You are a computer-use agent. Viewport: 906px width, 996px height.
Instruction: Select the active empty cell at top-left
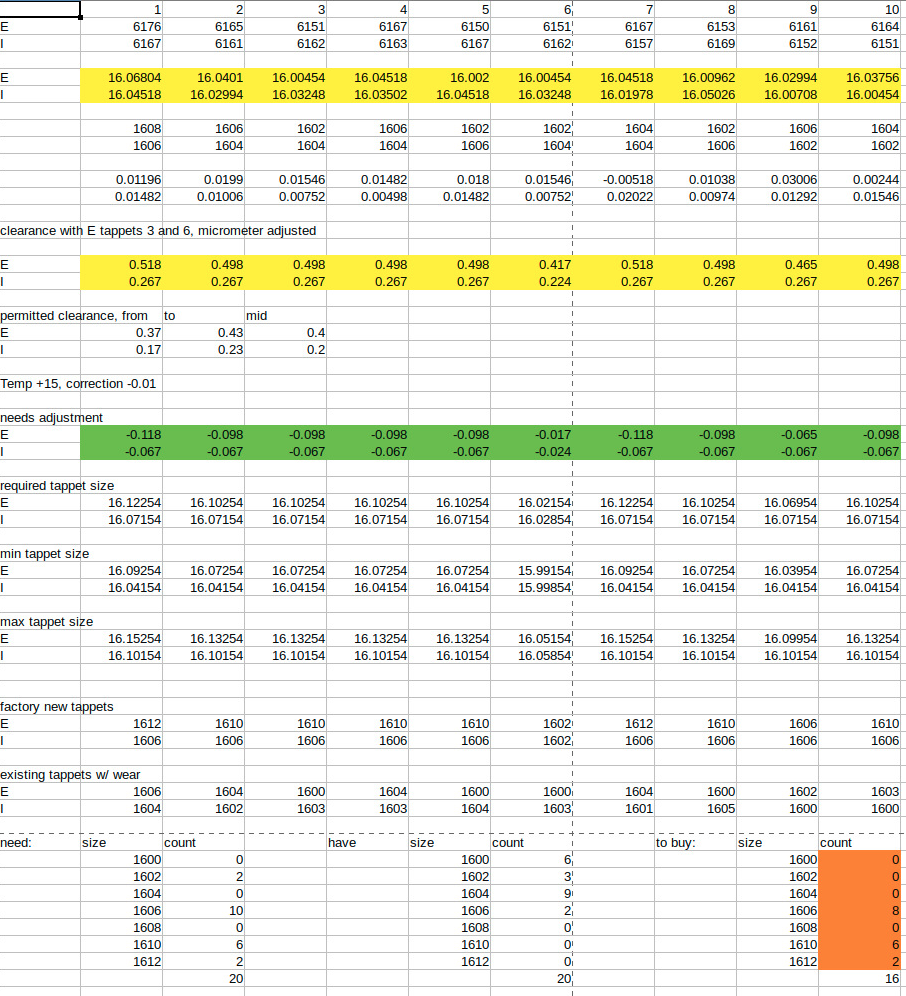(40, 10)
